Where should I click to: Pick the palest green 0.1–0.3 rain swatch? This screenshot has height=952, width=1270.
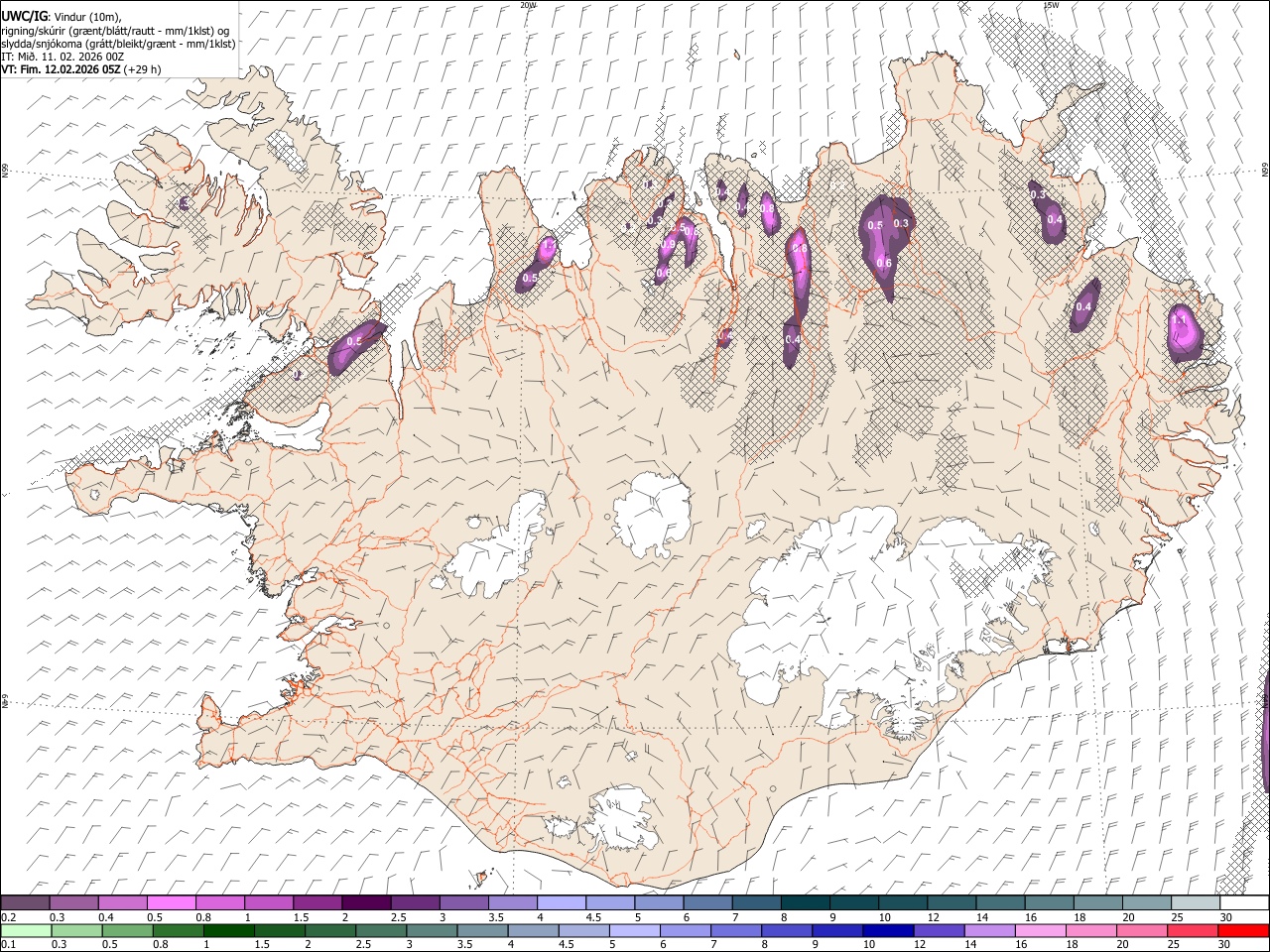[x=27, y=930]
